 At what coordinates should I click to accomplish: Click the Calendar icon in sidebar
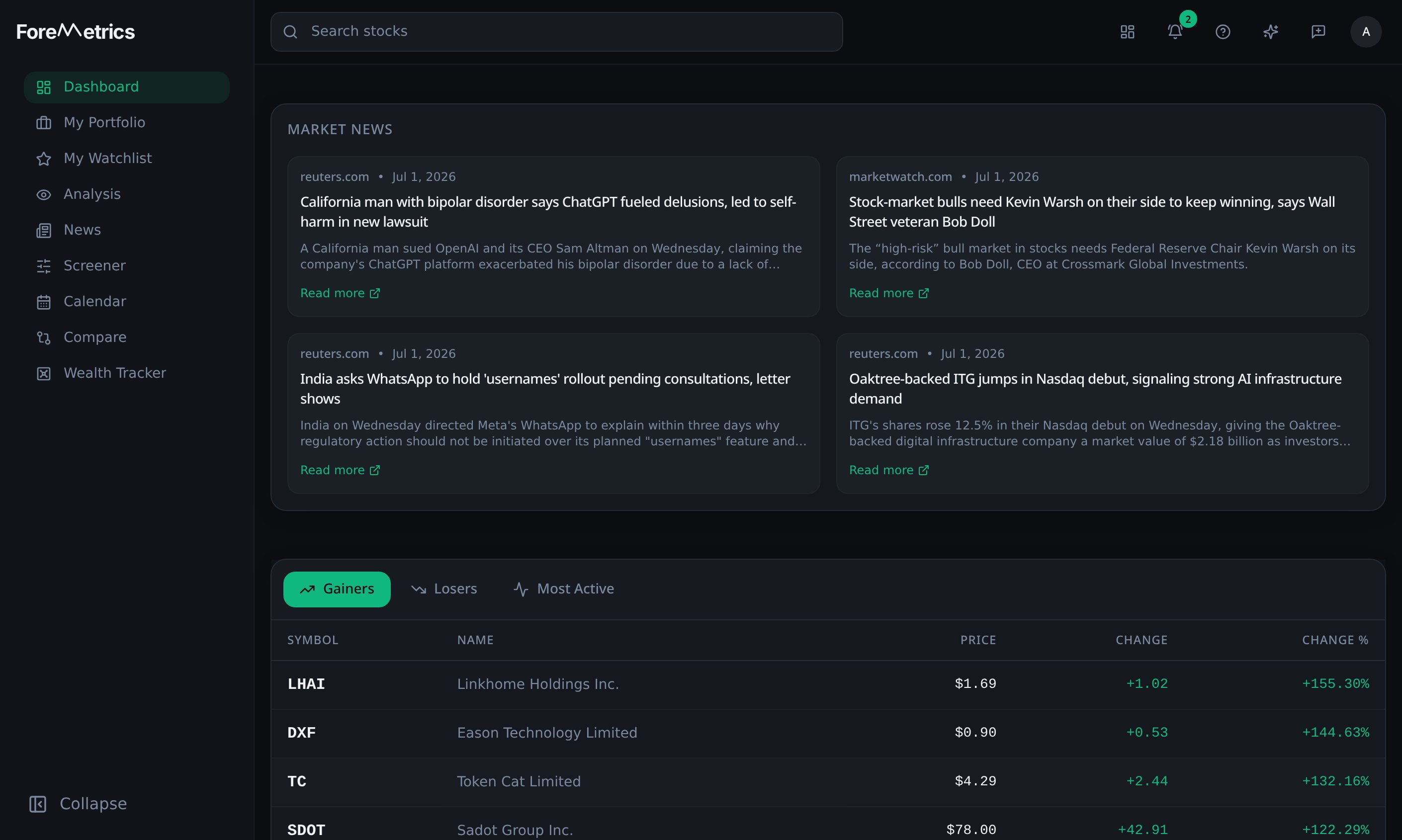tap(44, 302)
